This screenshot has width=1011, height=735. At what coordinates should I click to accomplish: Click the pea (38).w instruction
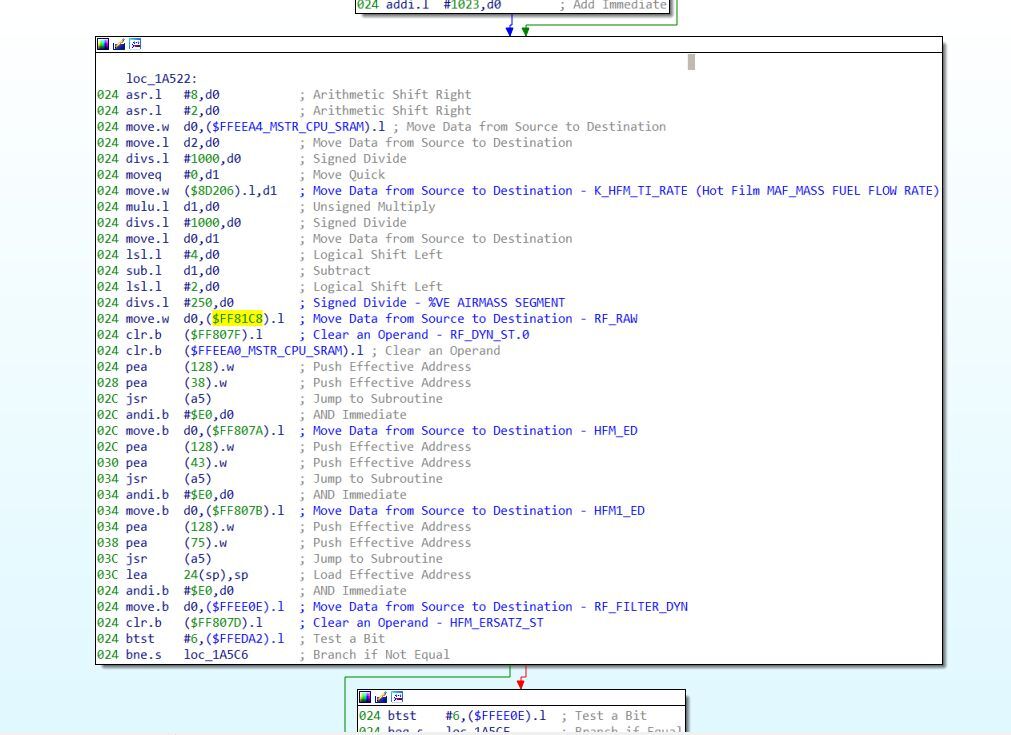(180, 383)
